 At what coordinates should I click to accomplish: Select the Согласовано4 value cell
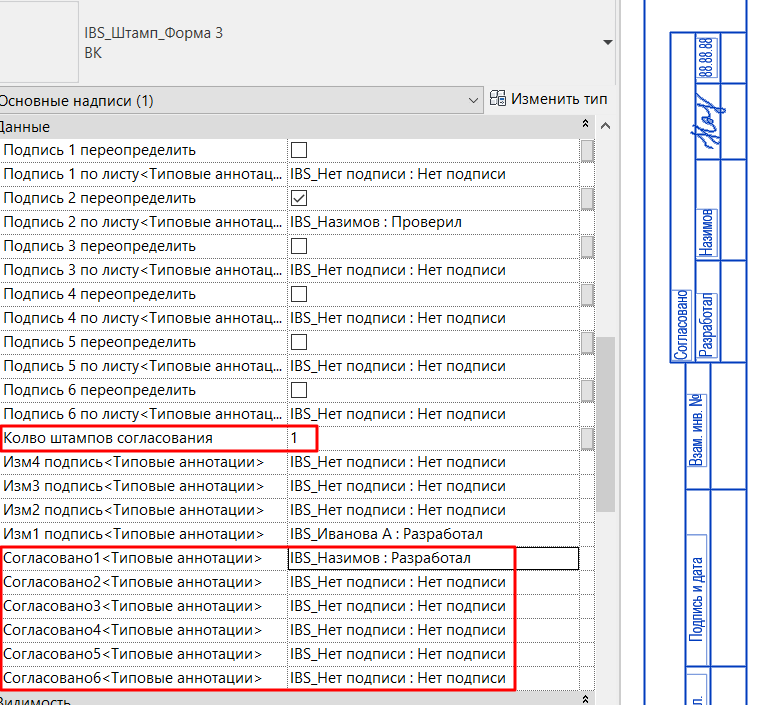point(434,630)
